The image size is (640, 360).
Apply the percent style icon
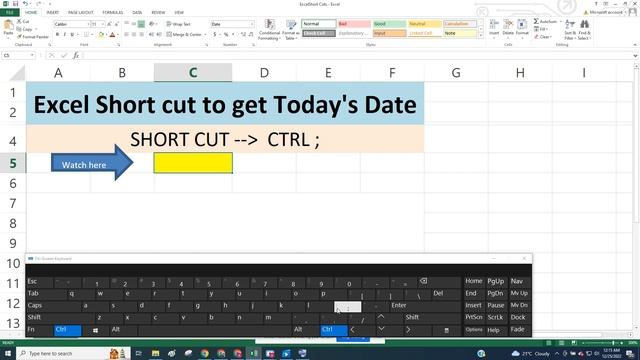coord(226,35)
